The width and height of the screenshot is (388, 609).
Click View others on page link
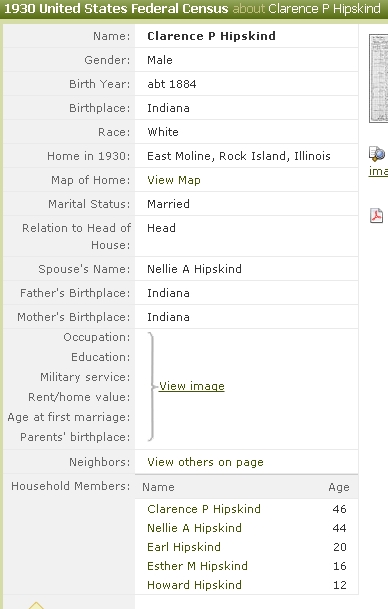click(205, 462)
